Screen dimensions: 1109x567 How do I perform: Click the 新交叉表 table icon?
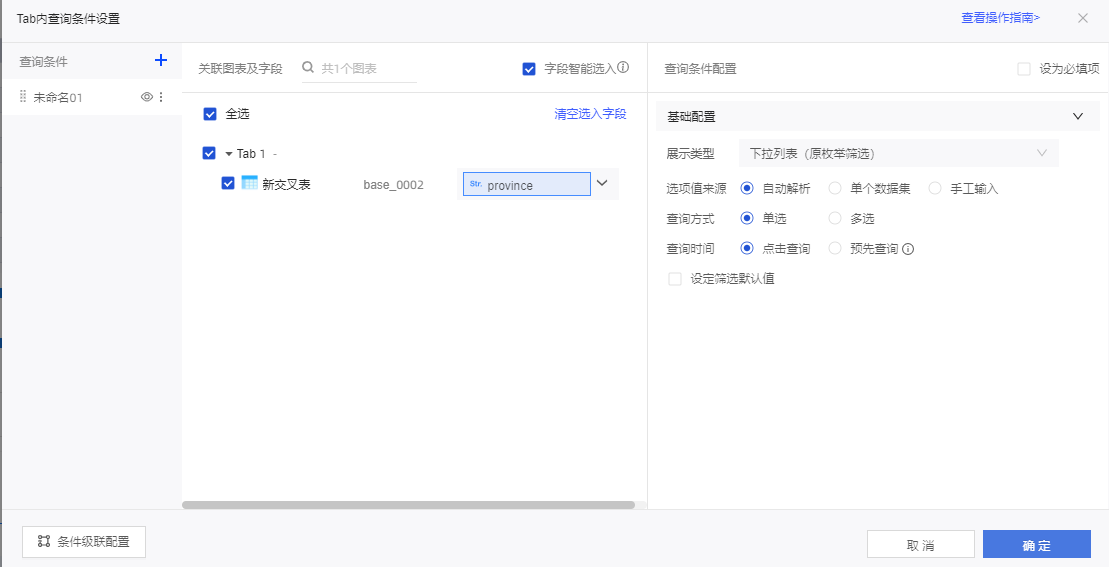click(250, 183)
